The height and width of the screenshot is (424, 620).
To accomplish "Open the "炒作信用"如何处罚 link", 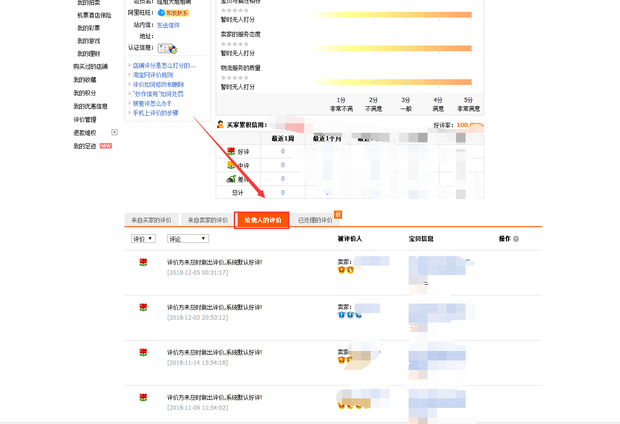I will click(158, 94).
